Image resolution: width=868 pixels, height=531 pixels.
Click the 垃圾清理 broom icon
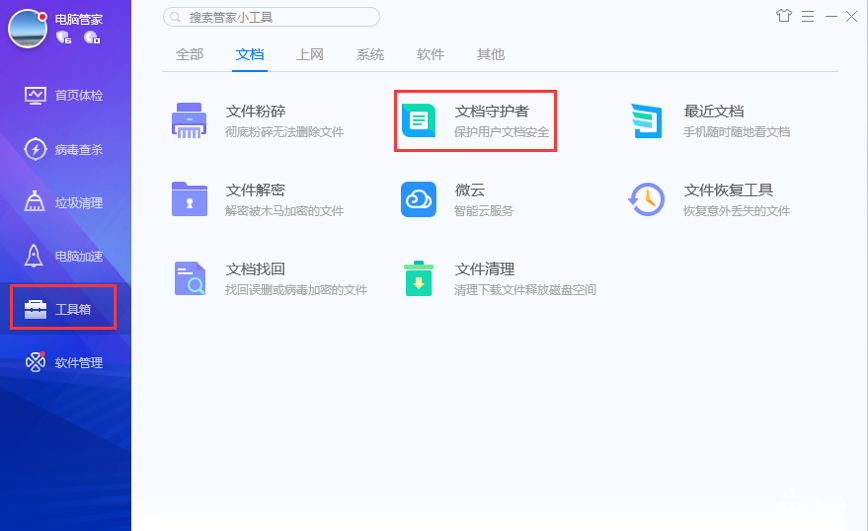click(34, 202)
